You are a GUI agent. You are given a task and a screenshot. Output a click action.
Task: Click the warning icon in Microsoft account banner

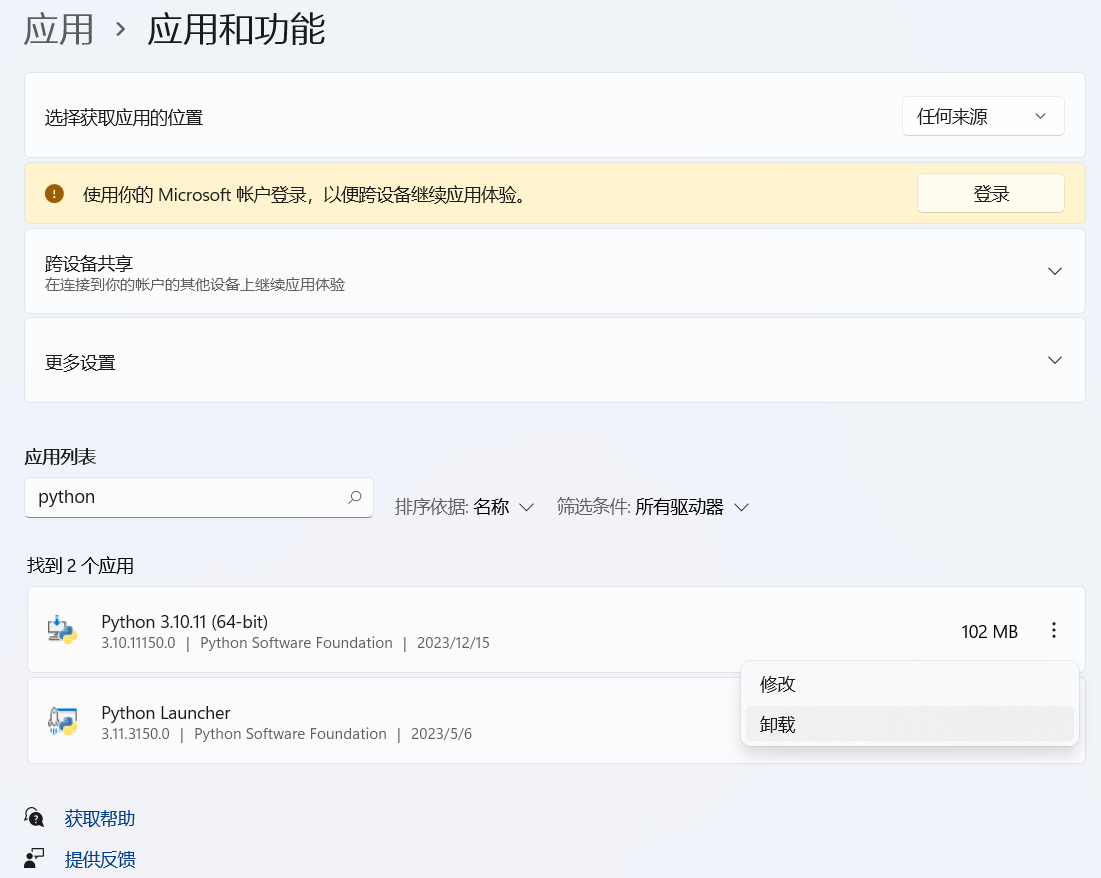(x=54, y=194)
